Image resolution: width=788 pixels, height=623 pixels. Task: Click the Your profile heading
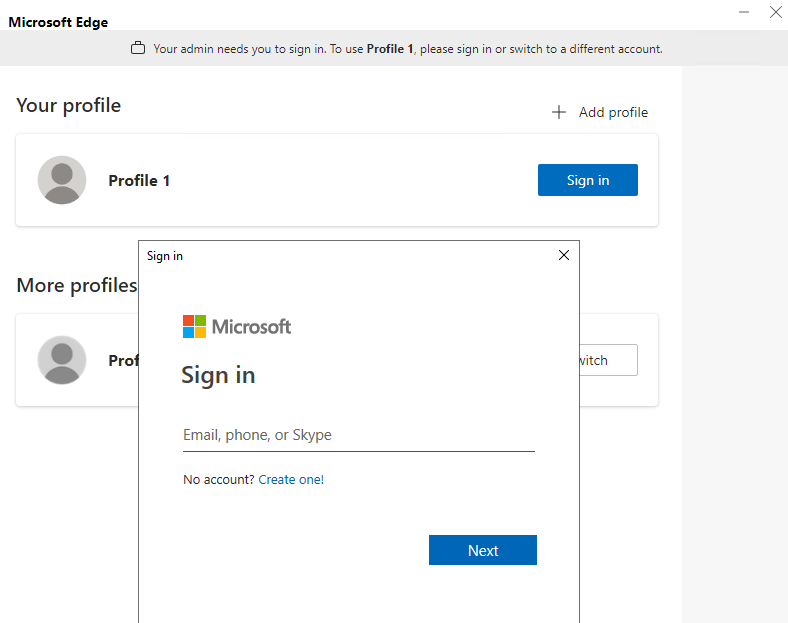tap(69, 106)
